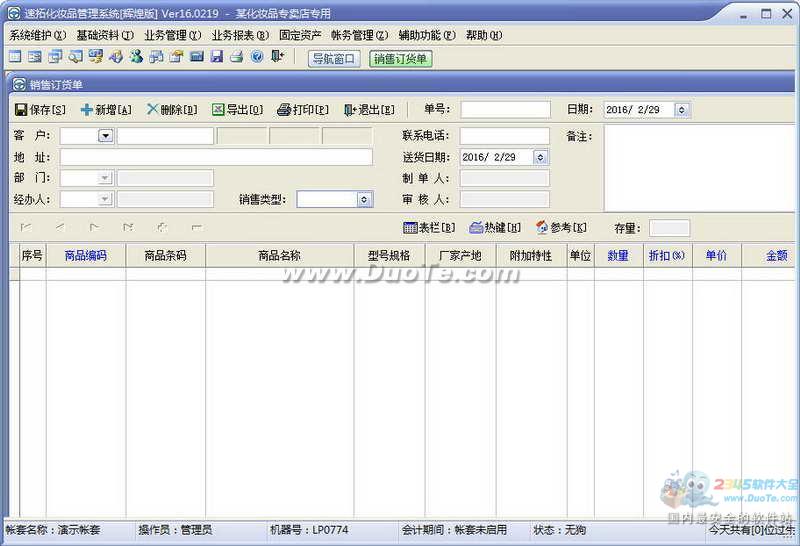This screenshot has height=546, width=800.
Task: Go to previous record navigation arrow
Action: (x=60, y=228)
